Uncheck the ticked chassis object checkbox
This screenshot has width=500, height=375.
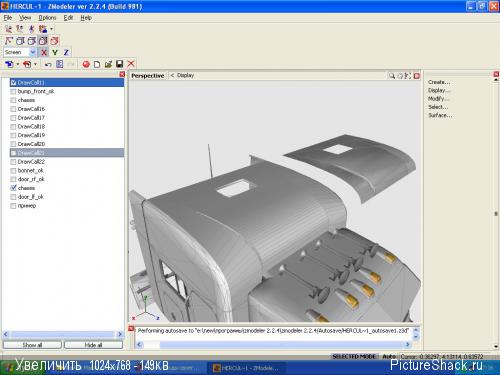[13, 188]
